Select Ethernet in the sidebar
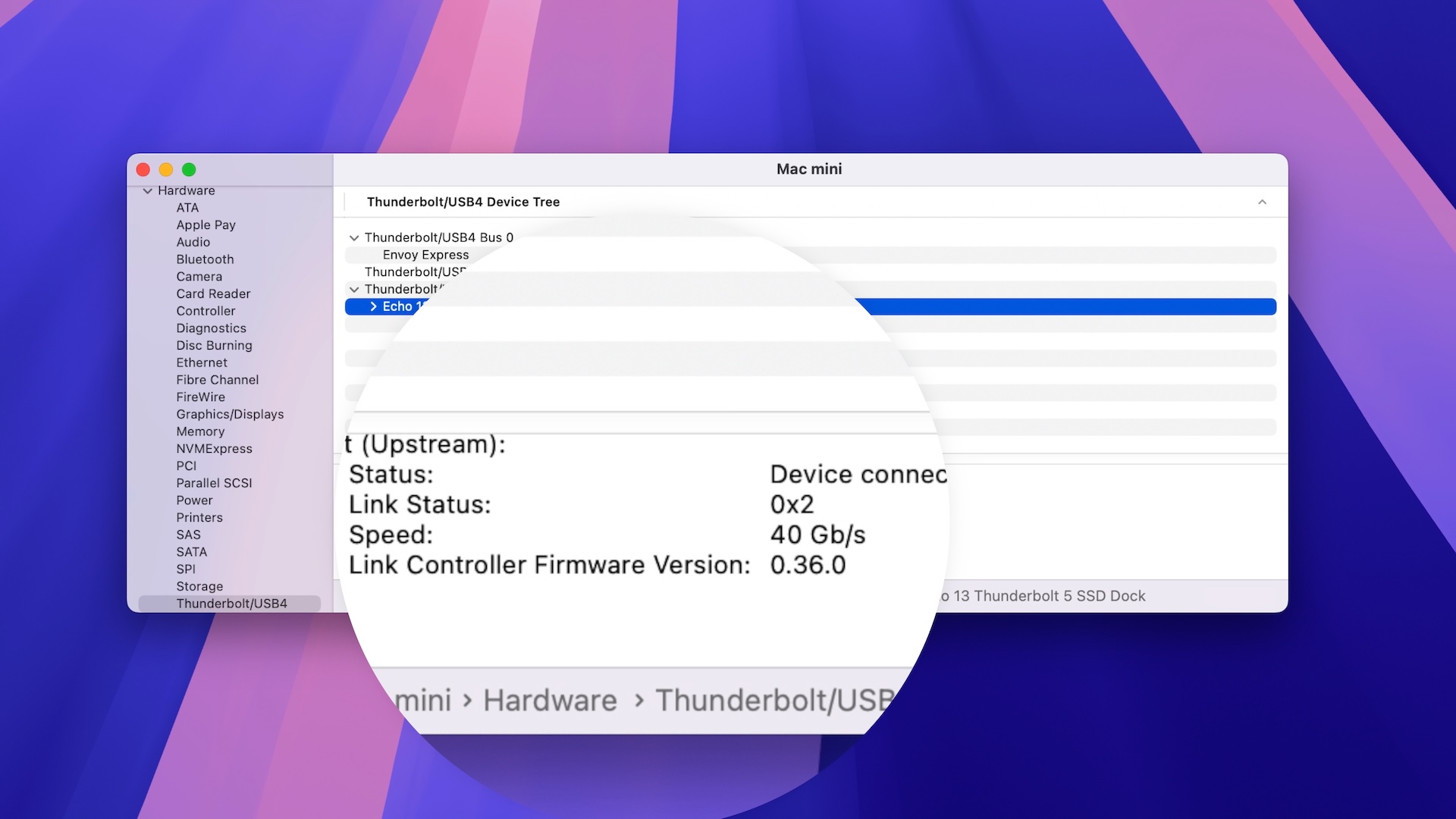The width and height of the screenshot is (1456, 819). point(202,362)
